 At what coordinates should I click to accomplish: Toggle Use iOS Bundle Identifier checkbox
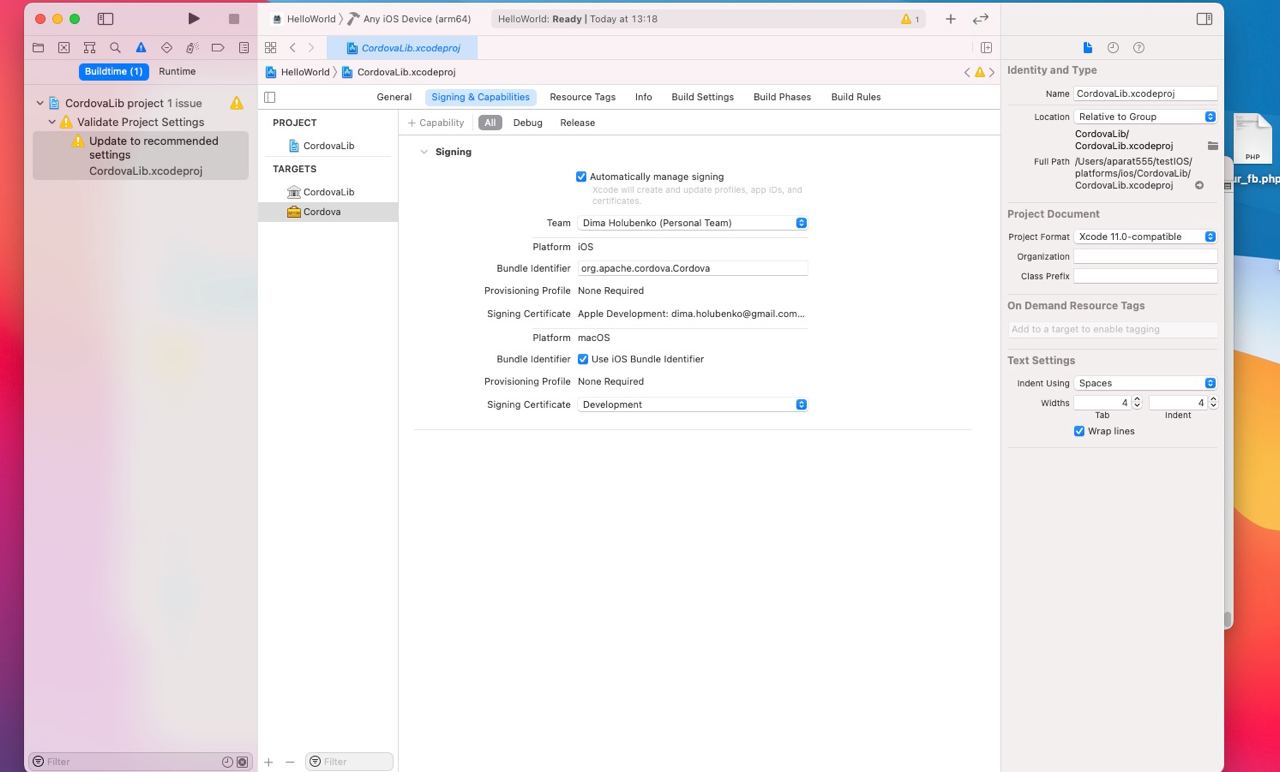(x=583, y=359)
